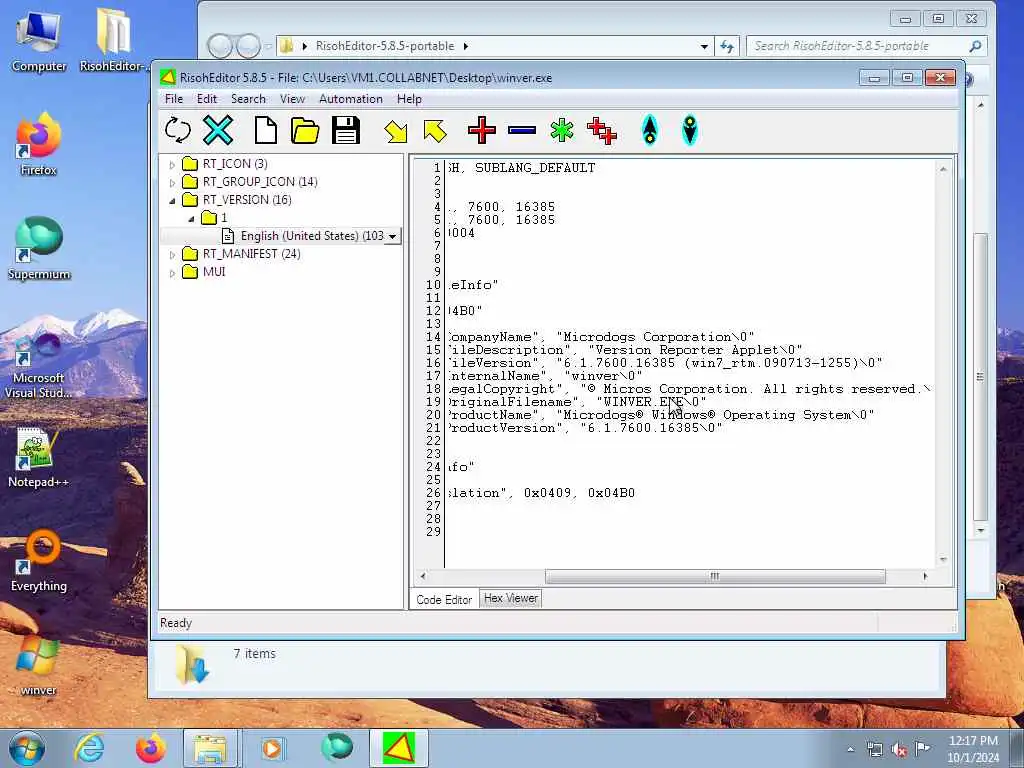Expand the MUI tree node

(172, 273)
